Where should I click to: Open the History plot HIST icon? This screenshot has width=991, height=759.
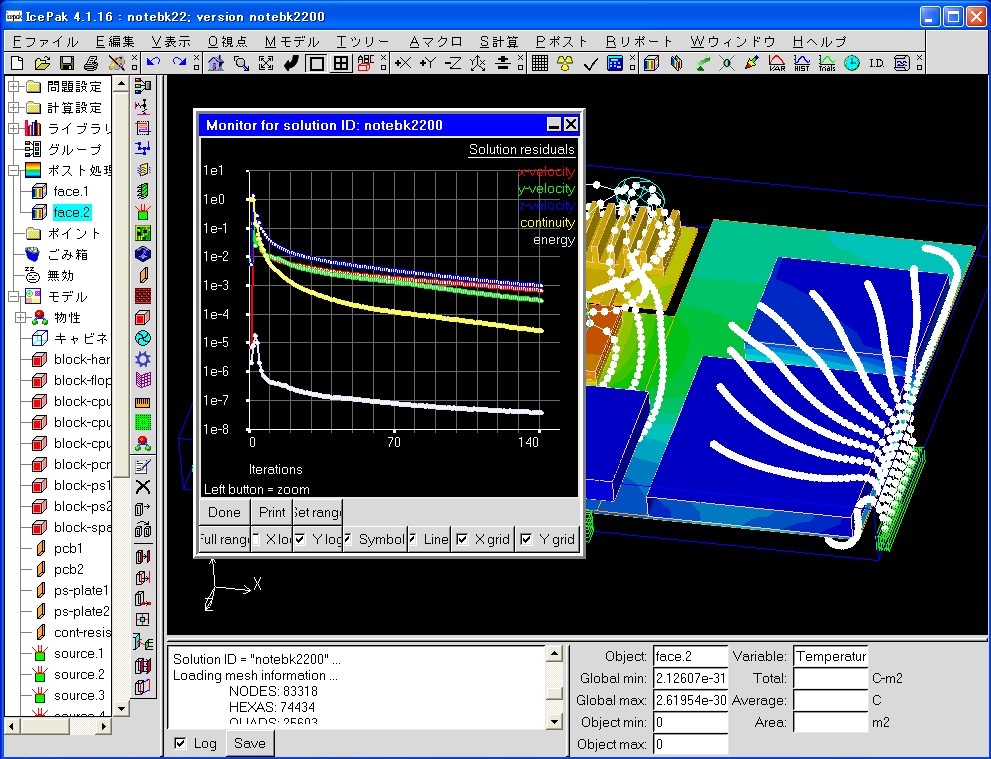click(x=802, y=63)
